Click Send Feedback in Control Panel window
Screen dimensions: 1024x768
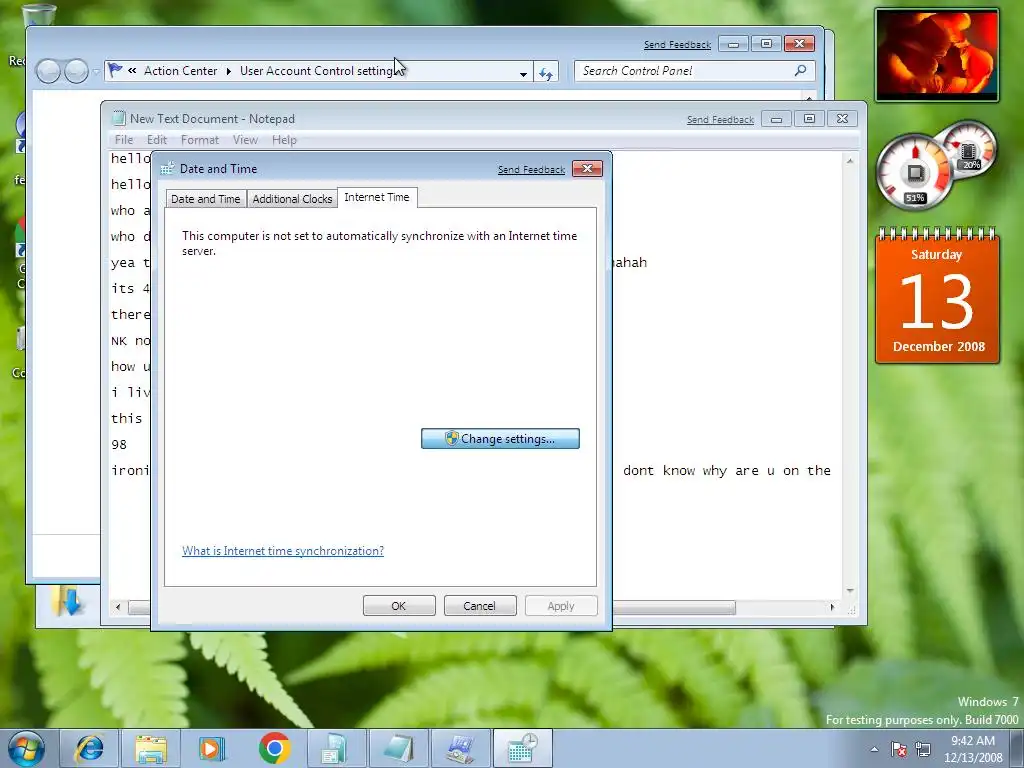point(677,45)
